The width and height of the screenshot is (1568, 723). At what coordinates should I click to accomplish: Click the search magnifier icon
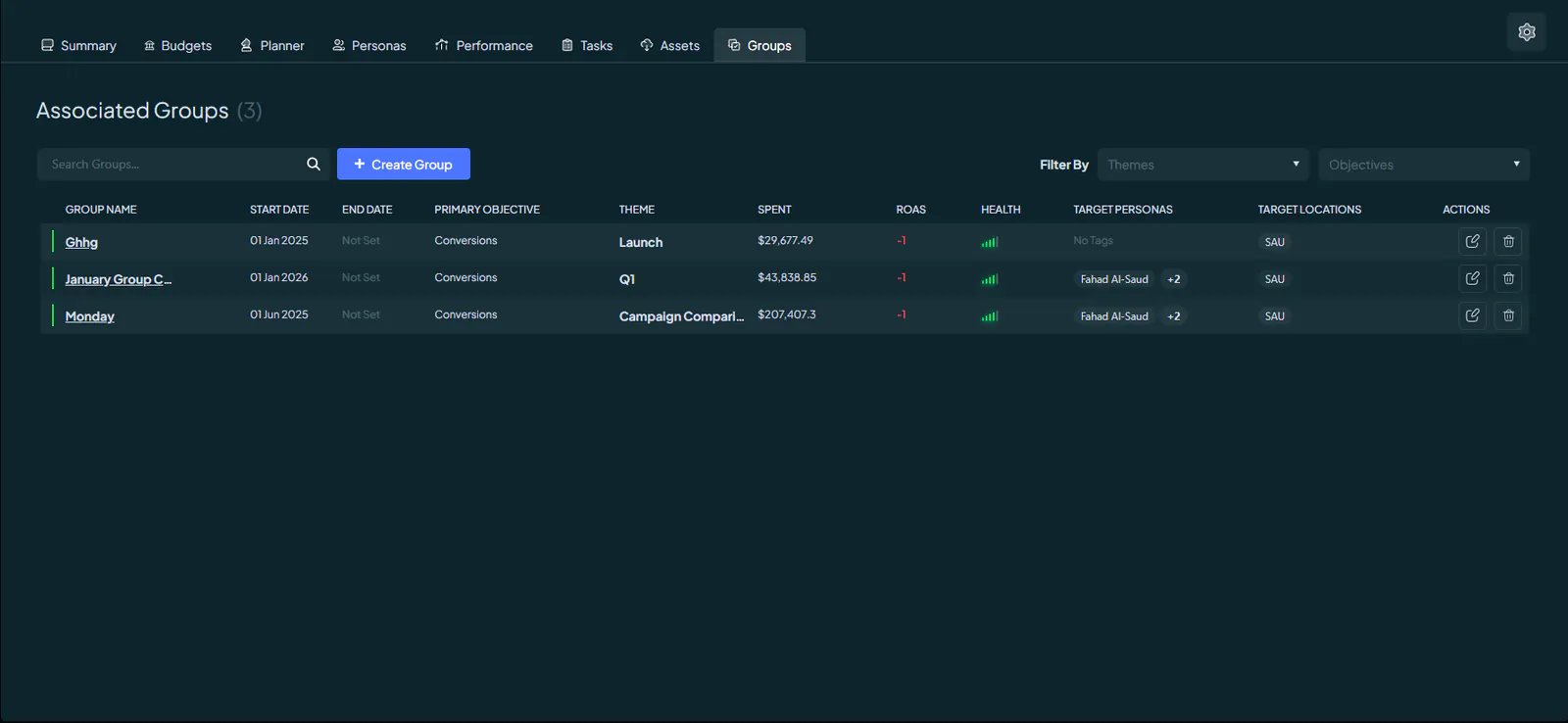pos(314,165)
